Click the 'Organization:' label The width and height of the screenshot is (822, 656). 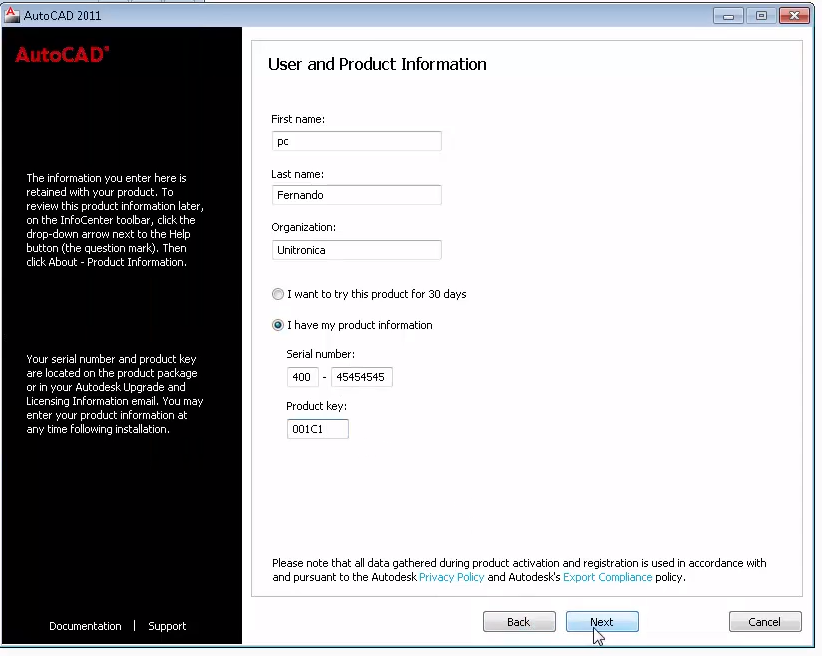tap(304, 228)
